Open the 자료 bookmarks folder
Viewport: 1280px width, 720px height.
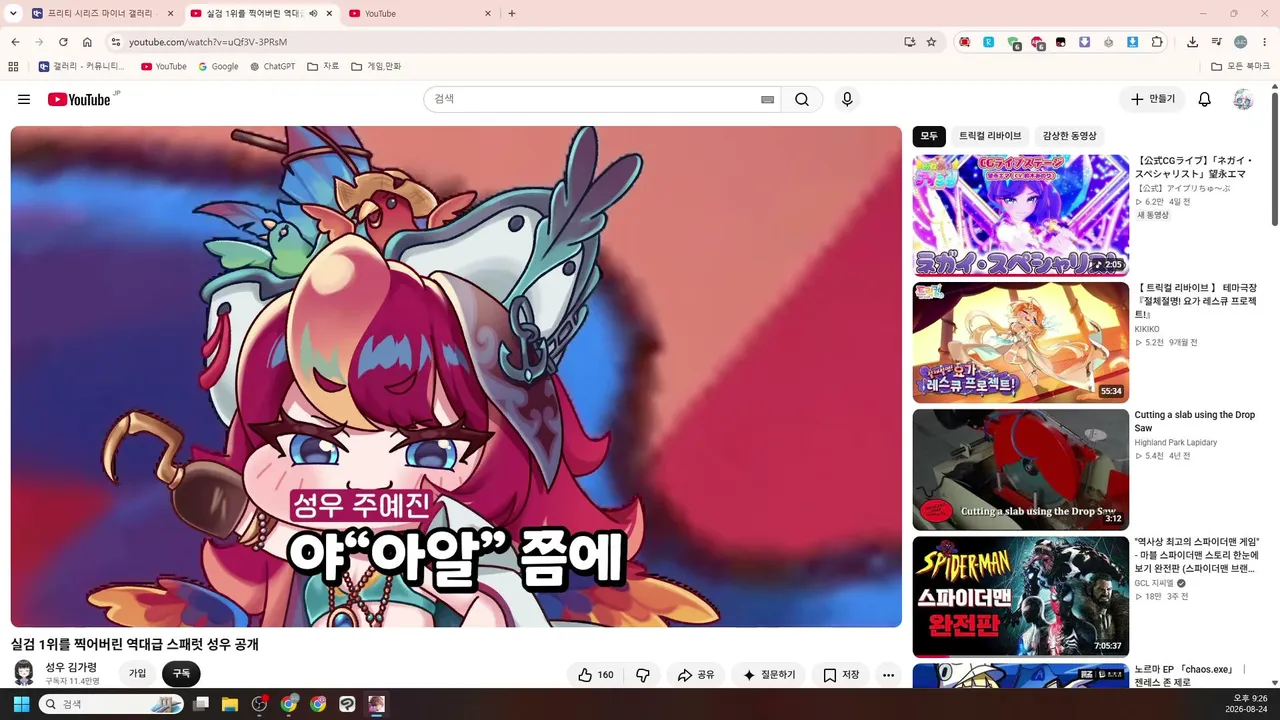click(323, 67)
